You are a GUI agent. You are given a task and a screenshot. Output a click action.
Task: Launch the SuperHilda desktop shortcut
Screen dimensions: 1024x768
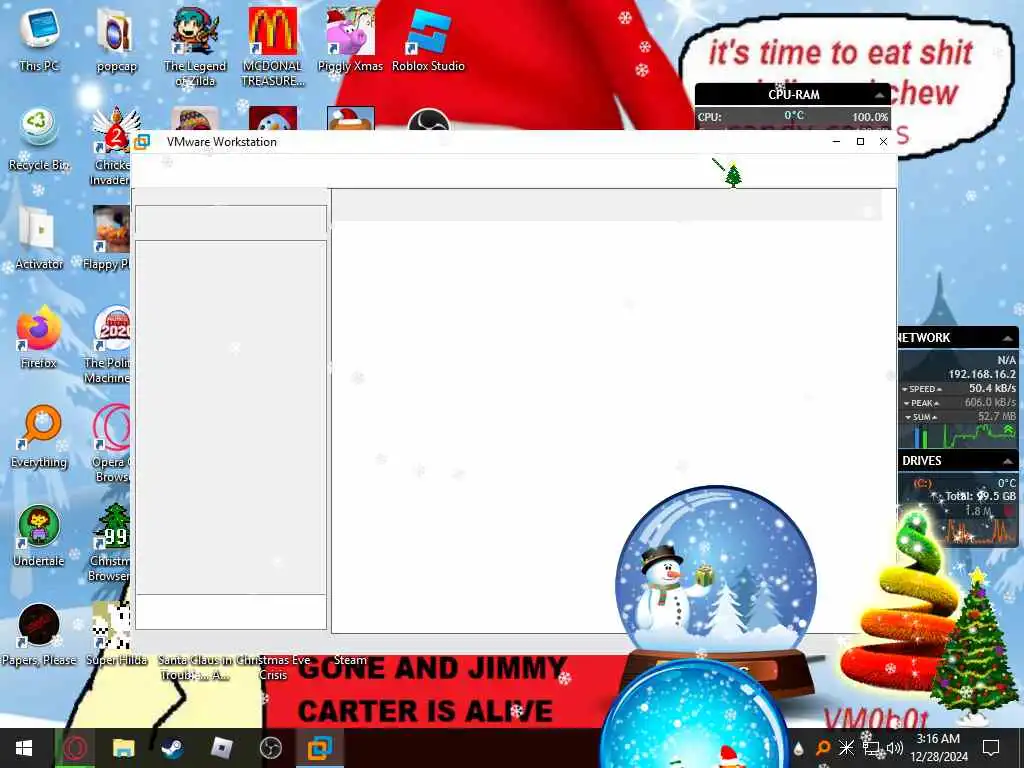(x=116, y=635)
